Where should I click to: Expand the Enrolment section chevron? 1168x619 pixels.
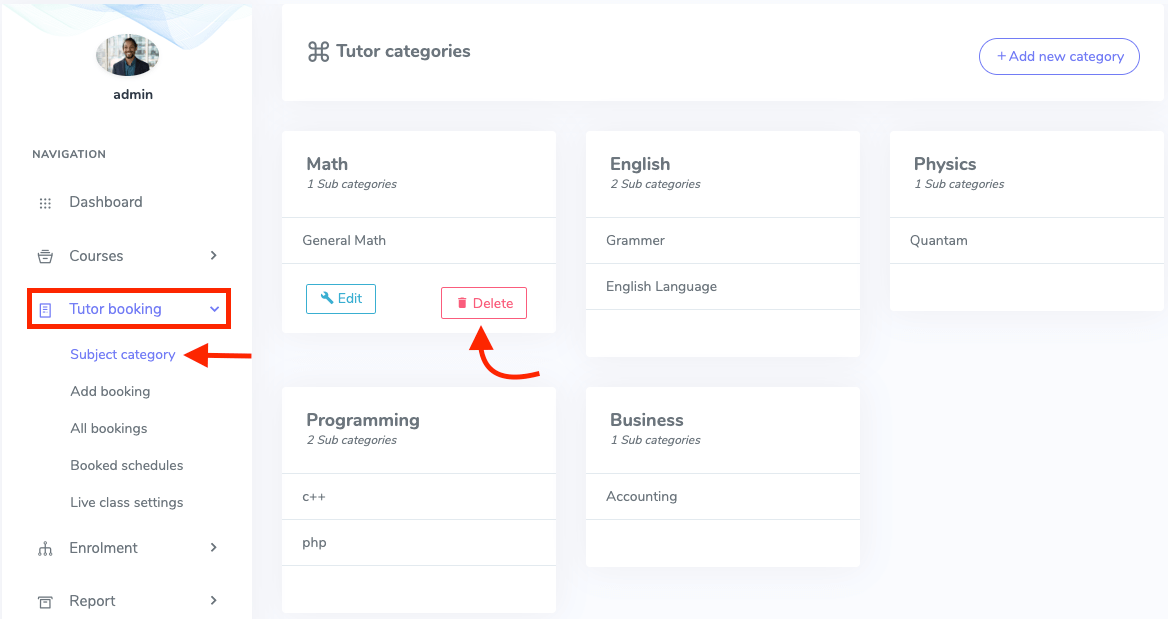coord(213,548)
